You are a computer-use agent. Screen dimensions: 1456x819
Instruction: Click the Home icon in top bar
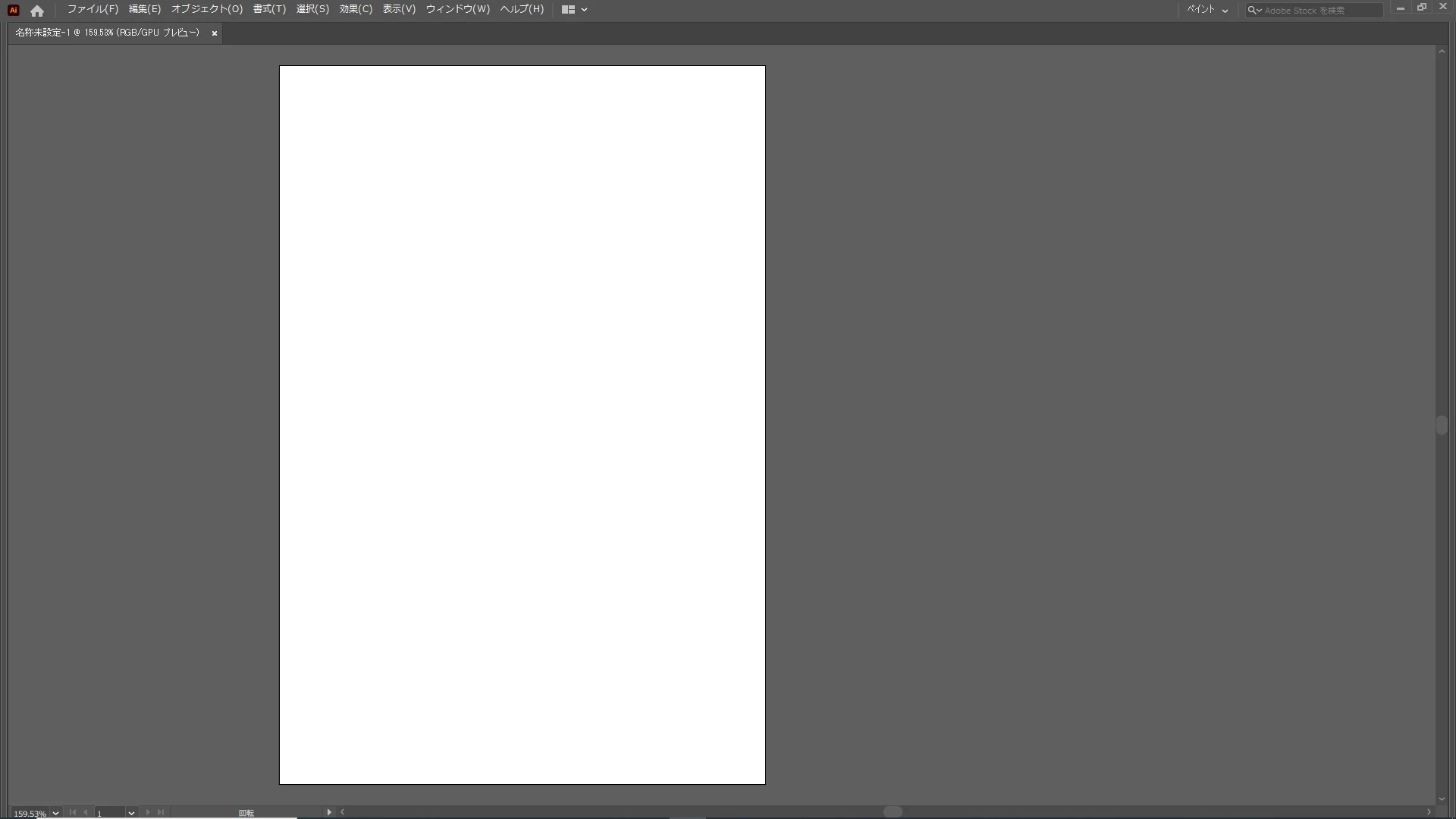click(37, 11)
